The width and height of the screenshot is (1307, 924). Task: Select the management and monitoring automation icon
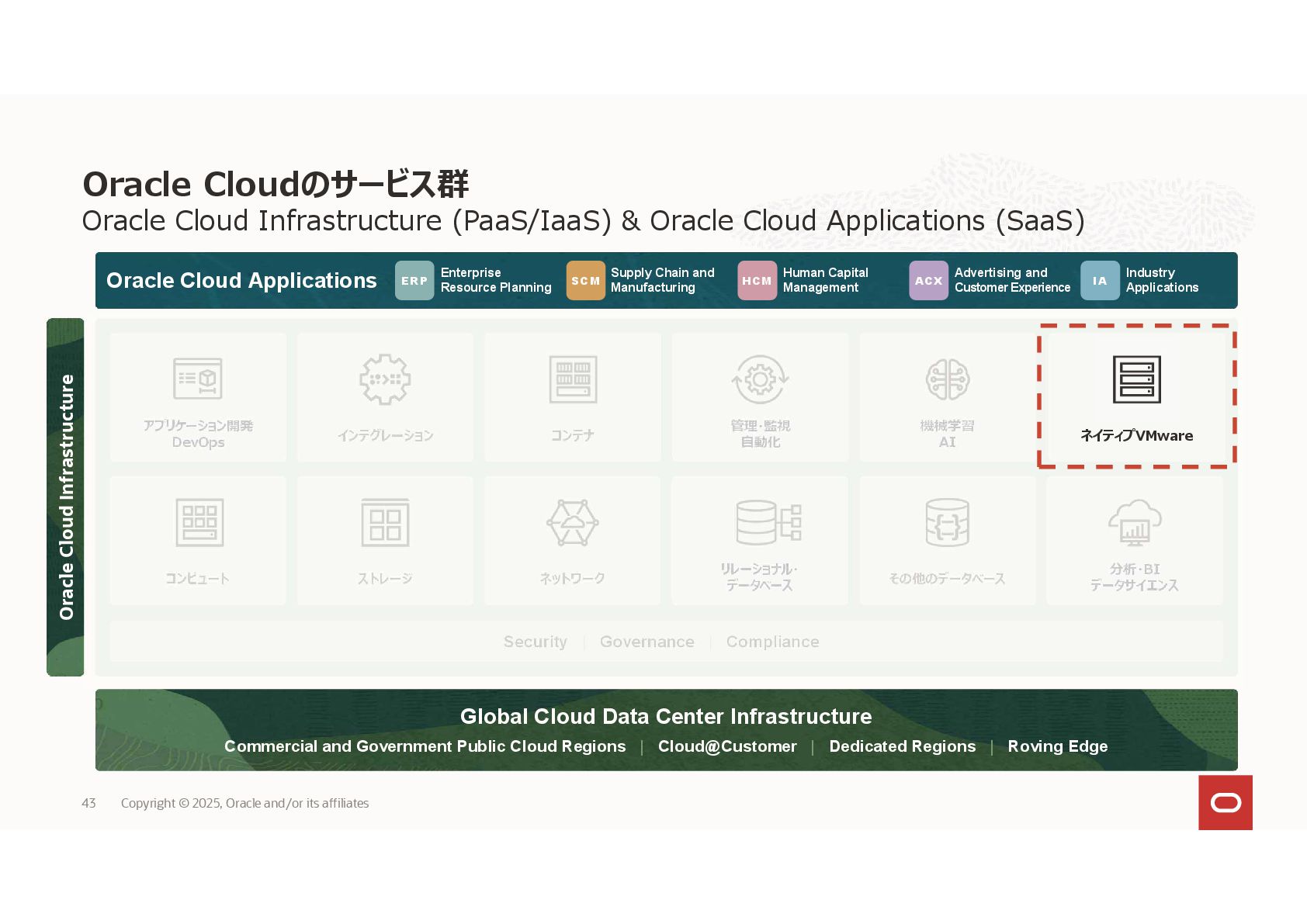pos(760,379)
